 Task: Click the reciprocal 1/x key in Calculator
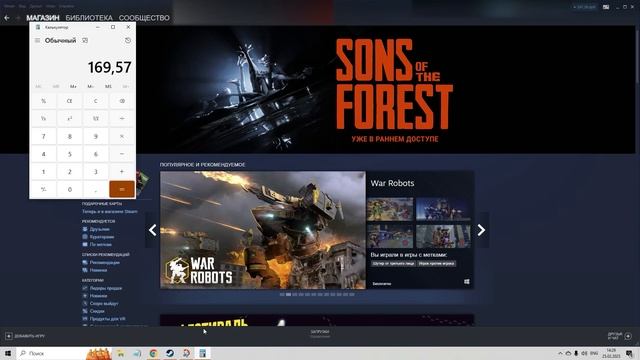(x=43, y=118)
